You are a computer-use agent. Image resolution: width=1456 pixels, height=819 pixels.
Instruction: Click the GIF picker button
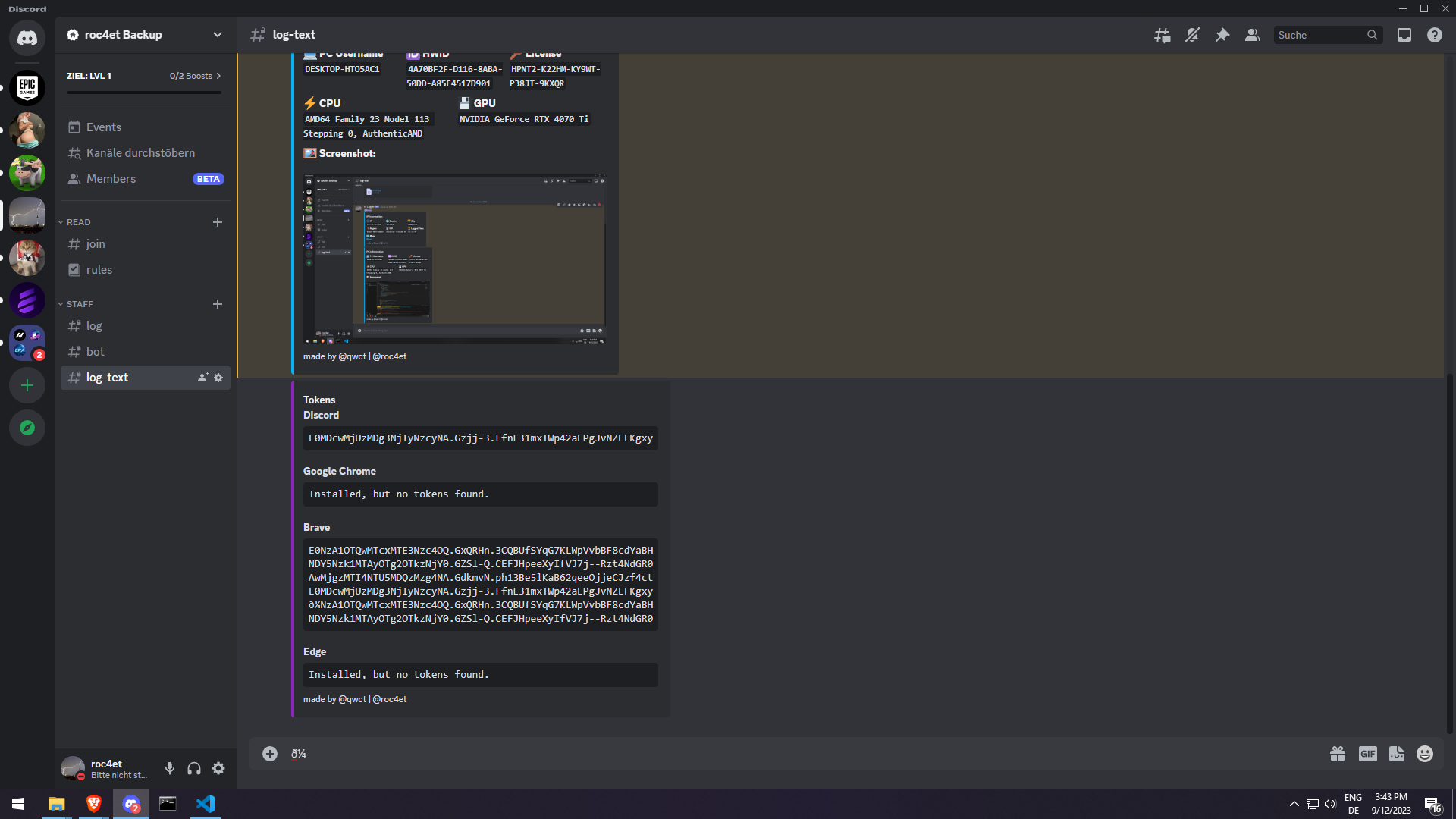click(1367, 754)
